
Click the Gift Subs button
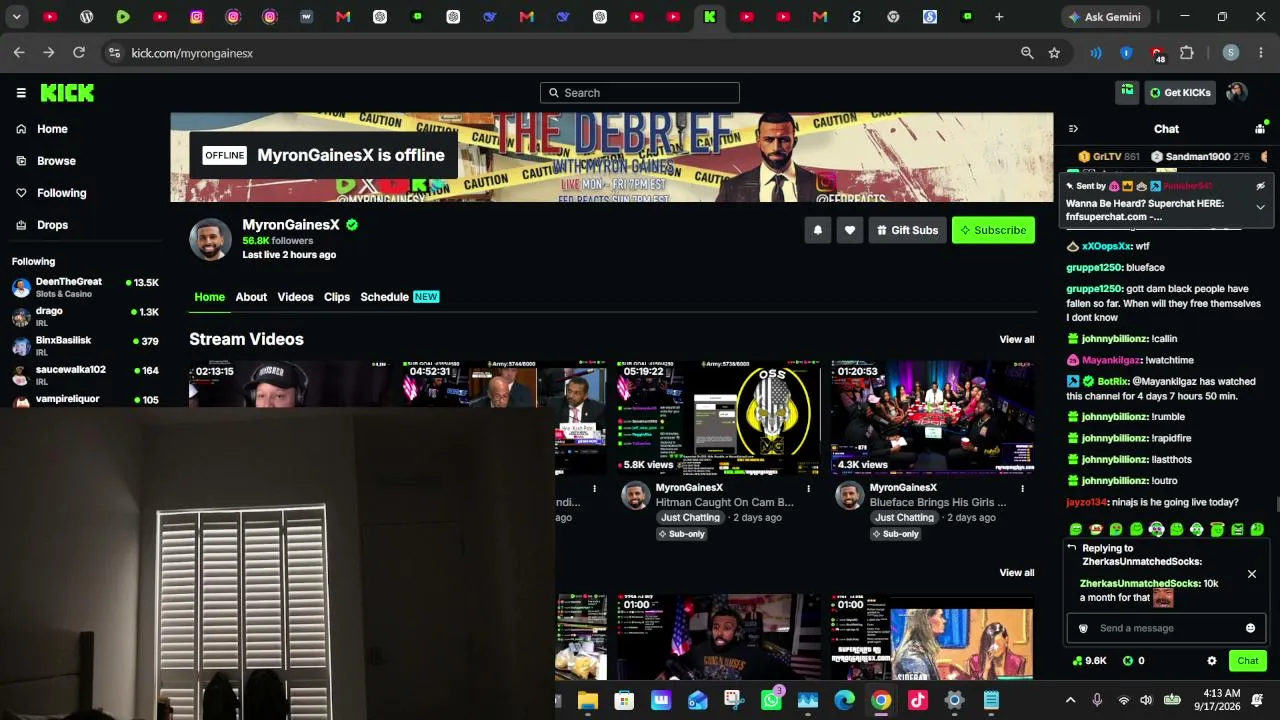907,230
